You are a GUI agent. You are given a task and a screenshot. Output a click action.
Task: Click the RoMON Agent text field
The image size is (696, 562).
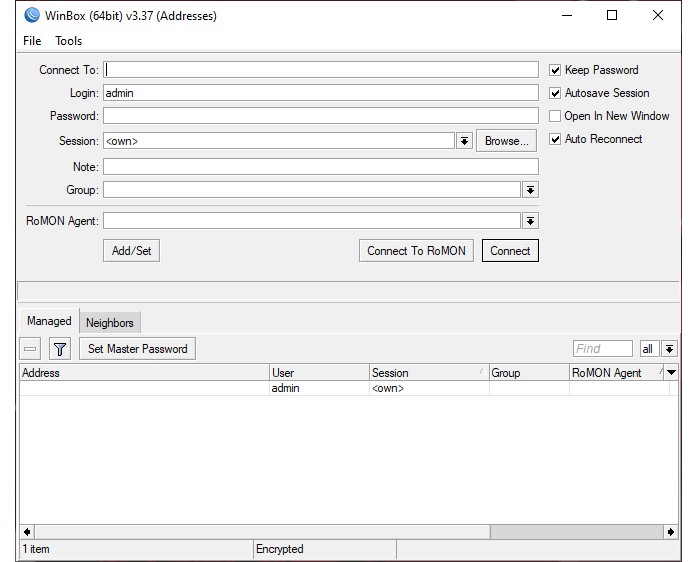(x=312, y=221)
